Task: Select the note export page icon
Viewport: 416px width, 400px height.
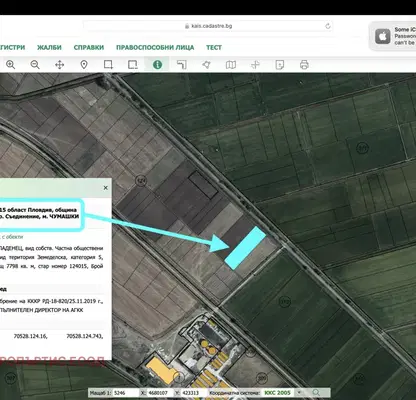Action: pos(280,65)
